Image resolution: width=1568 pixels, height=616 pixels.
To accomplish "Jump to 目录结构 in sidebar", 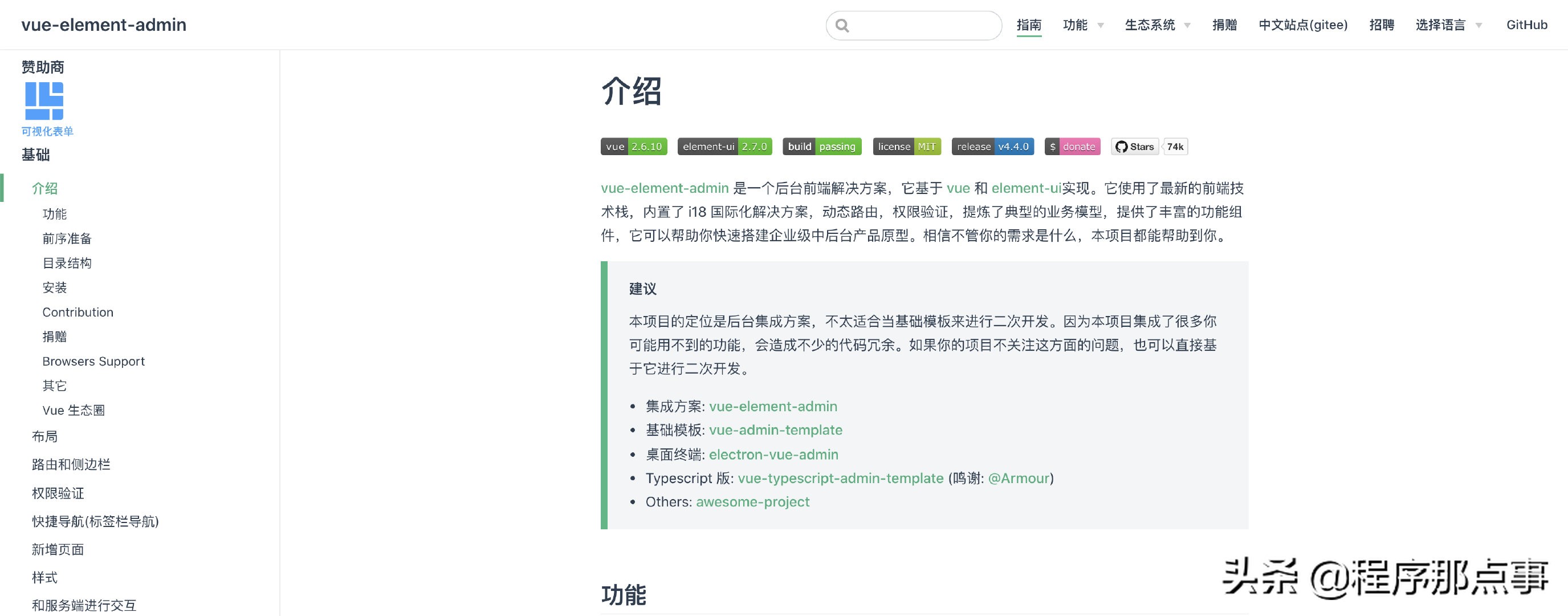I will 67,262.
